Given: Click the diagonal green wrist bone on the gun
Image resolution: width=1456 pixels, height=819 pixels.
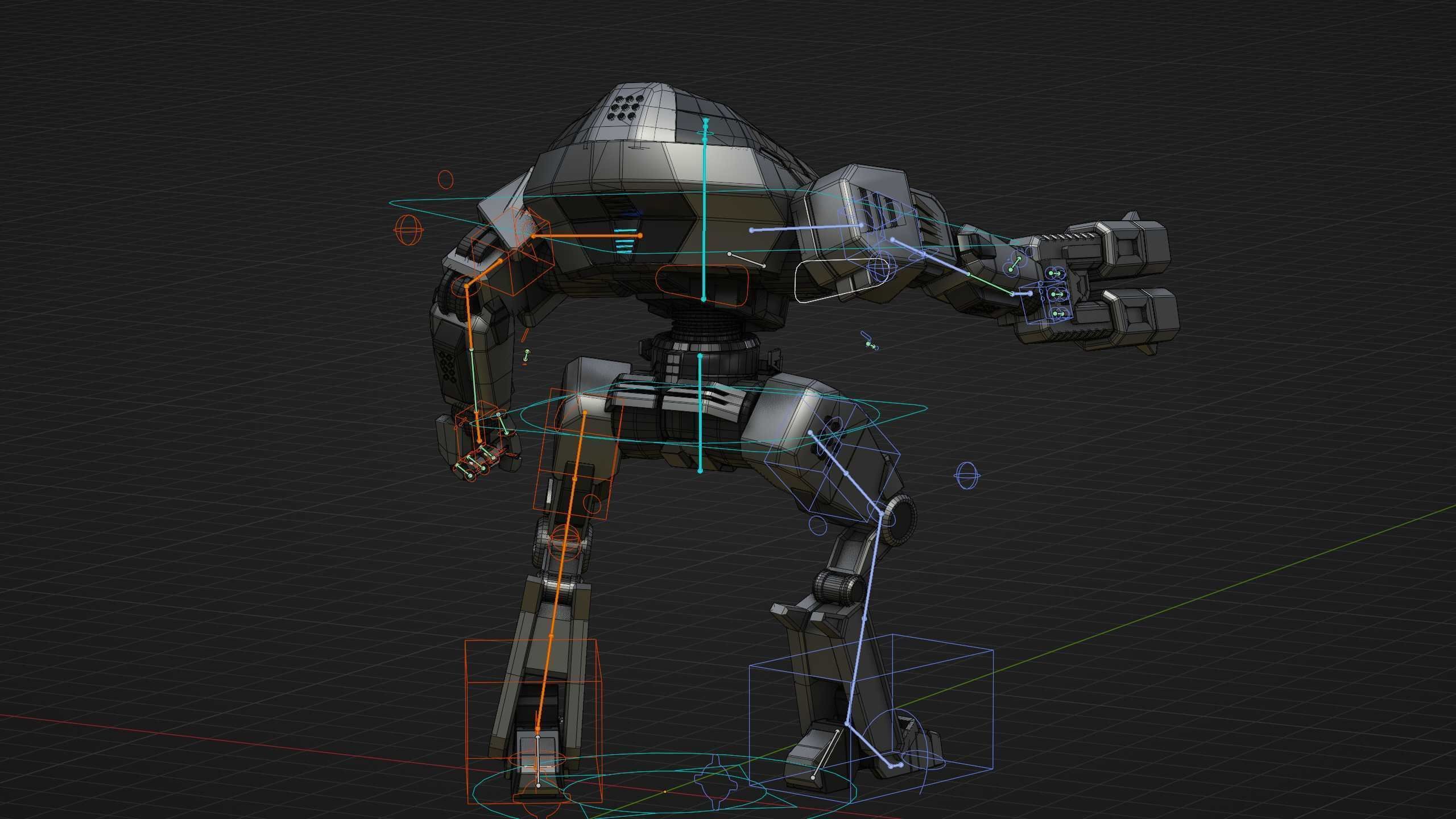Looking at the screenshot, I should pos(1014,265).
